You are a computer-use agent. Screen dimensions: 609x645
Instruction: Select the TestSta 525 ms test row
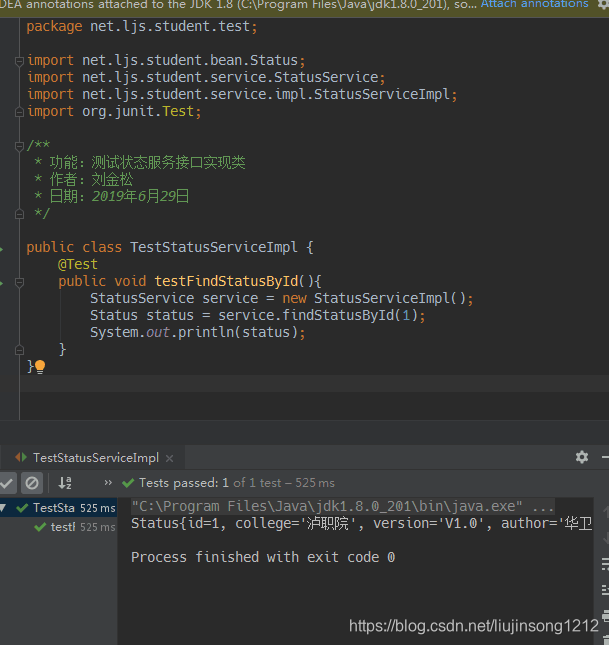click(58, 508)
